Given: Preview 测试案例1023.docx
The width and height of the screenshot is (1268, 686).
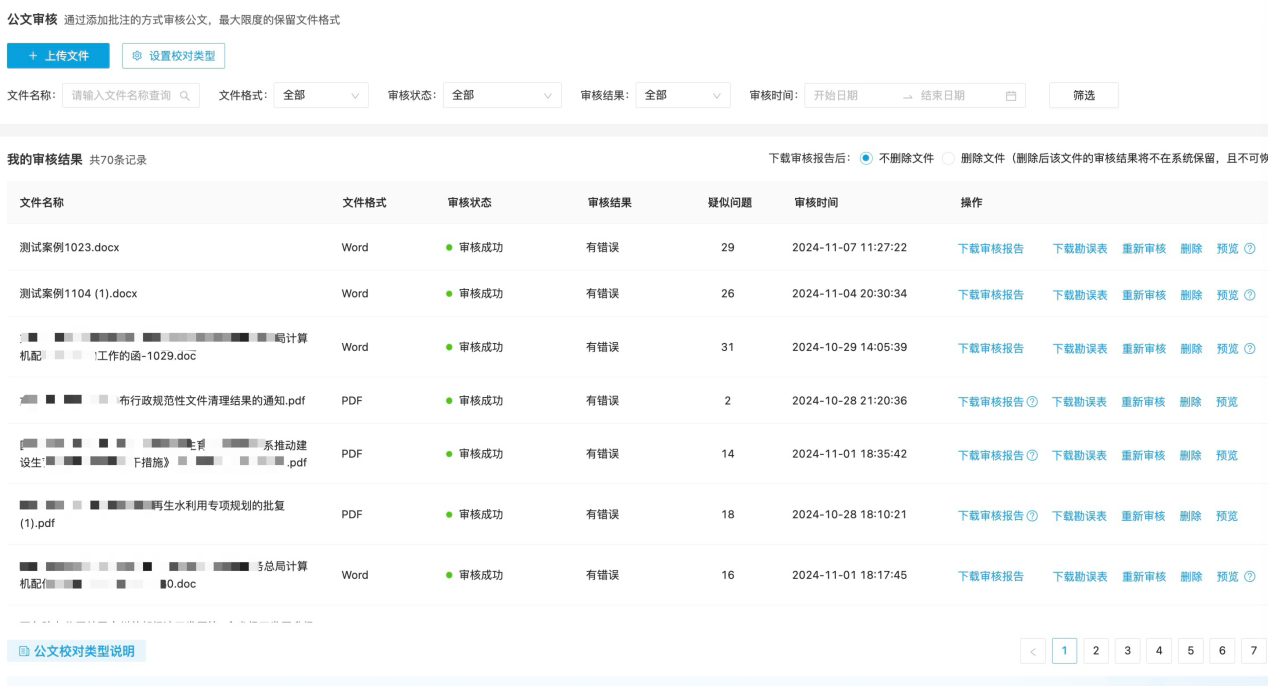Looking at the screenshot, I should (x=1227, y=248).
